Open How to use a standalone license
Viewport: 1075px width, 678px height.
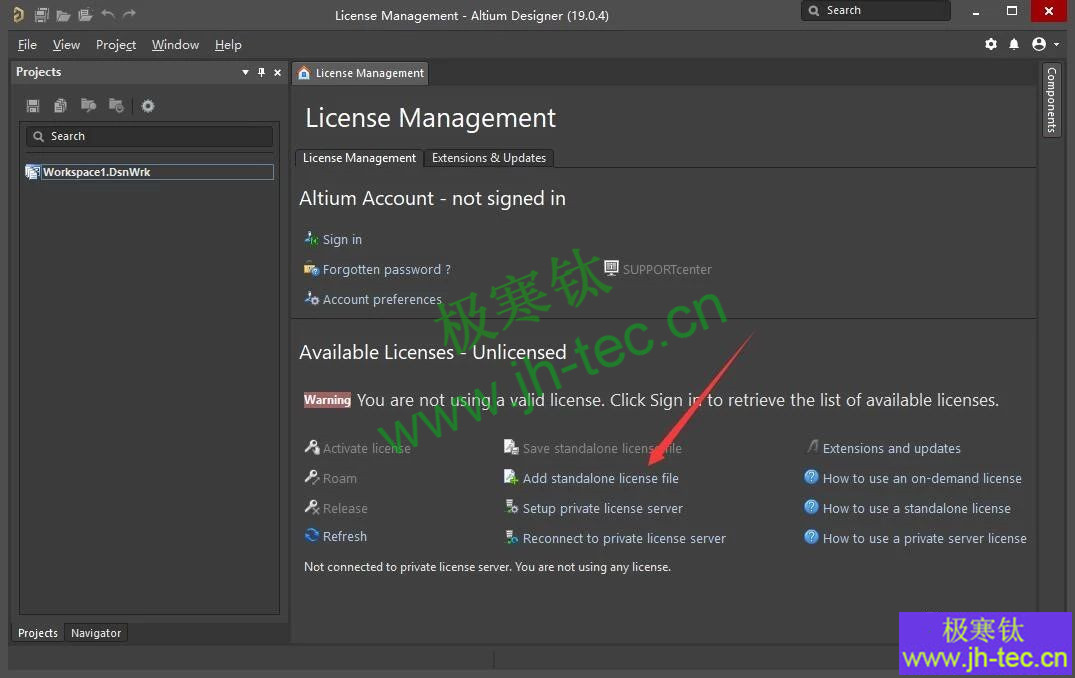[x=917, y=509]
